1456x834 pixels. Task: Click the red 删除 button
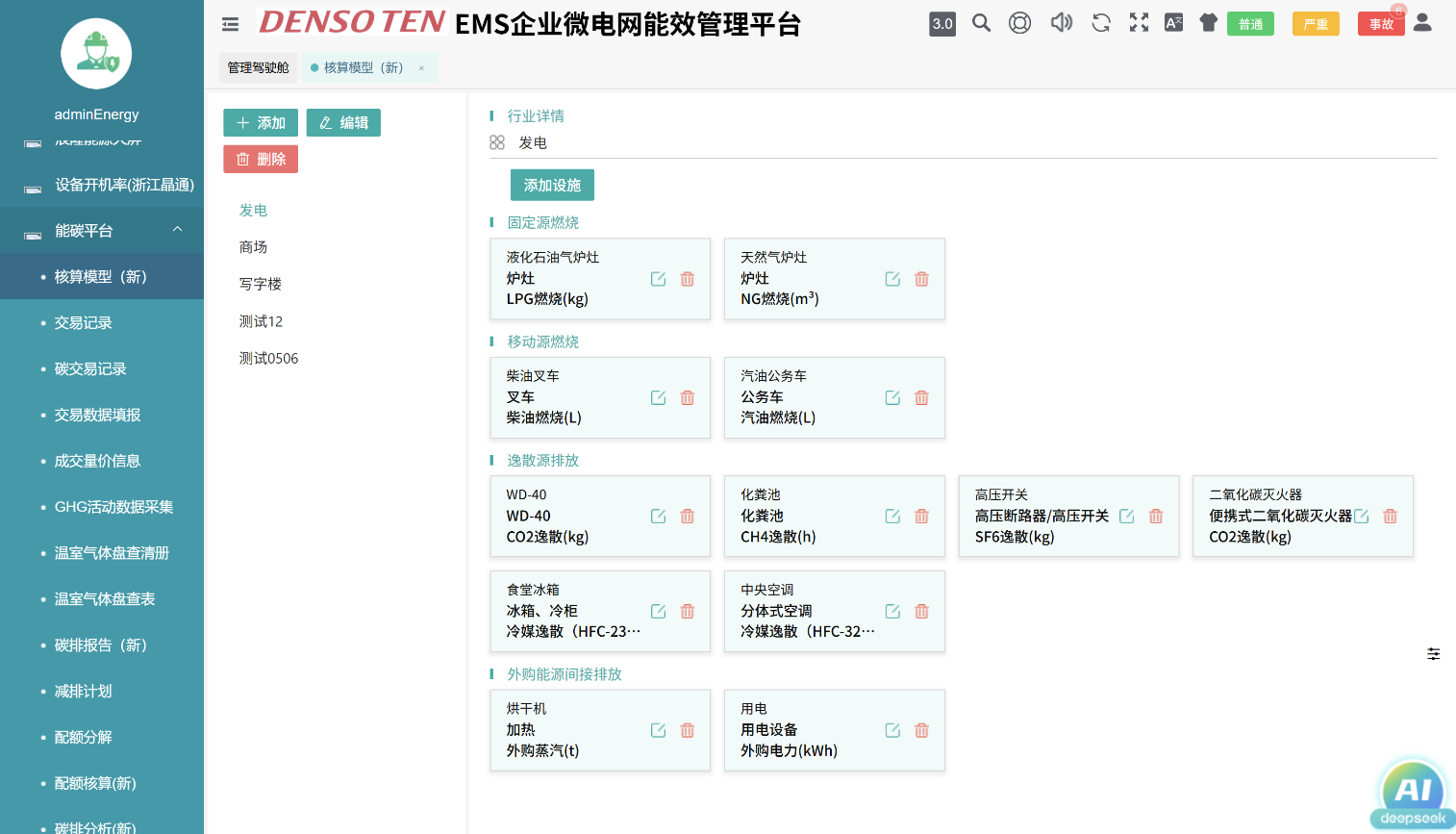[x=261, y=160]
